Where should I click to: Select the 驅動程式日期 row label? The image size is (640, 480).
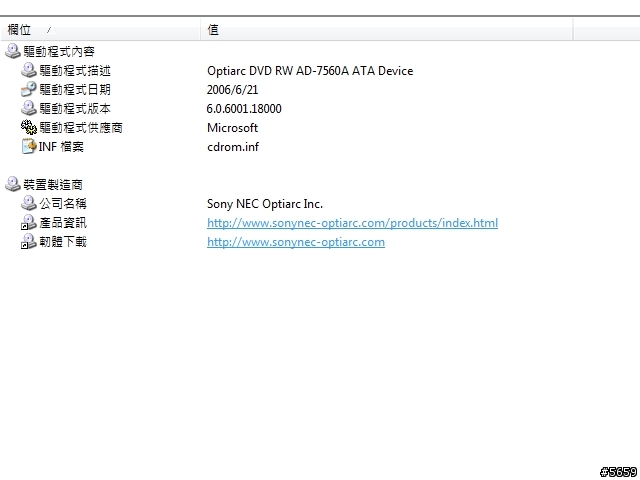point(75,89)
